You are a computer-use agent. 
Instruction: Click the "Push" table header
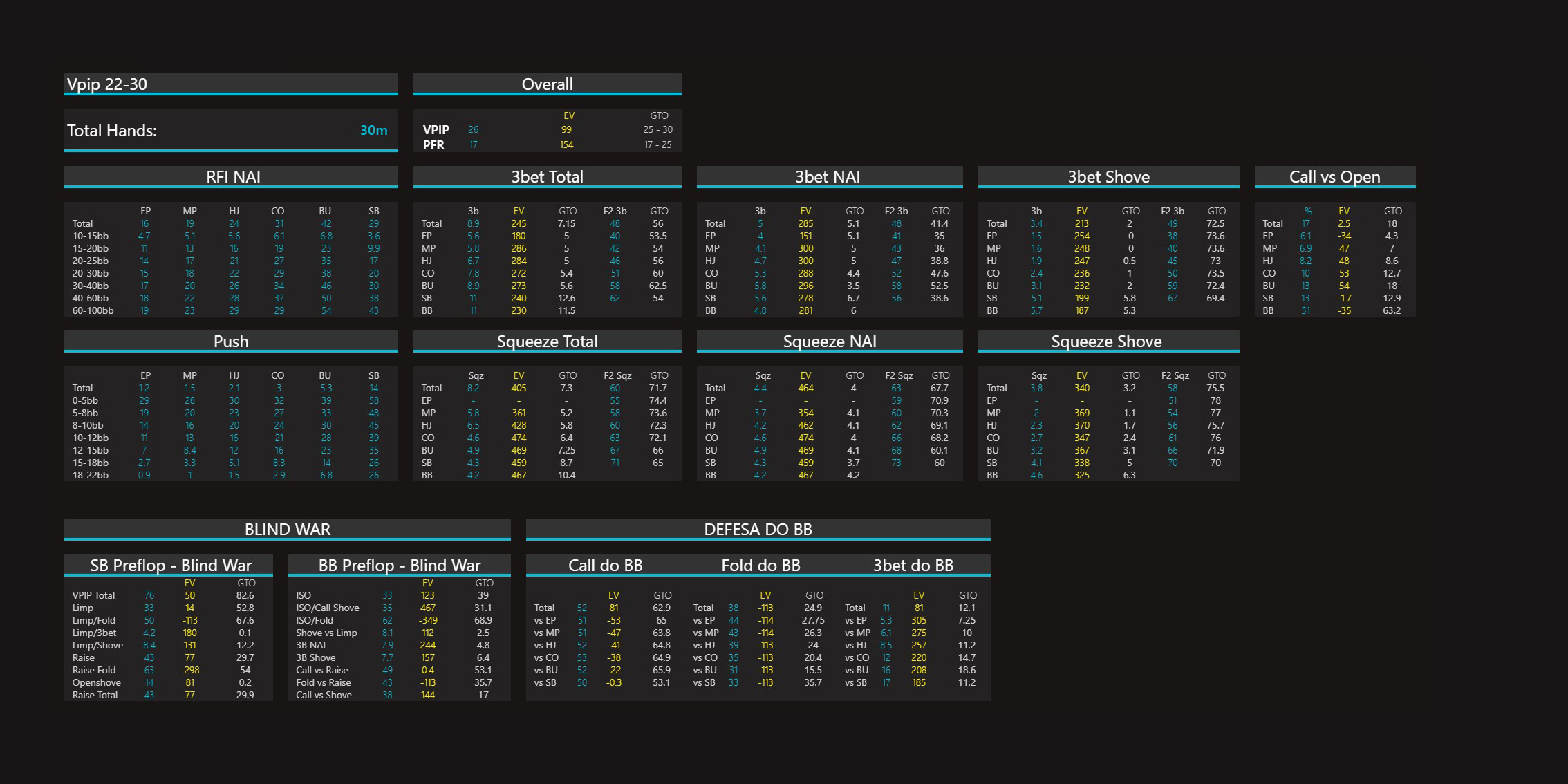231,342
